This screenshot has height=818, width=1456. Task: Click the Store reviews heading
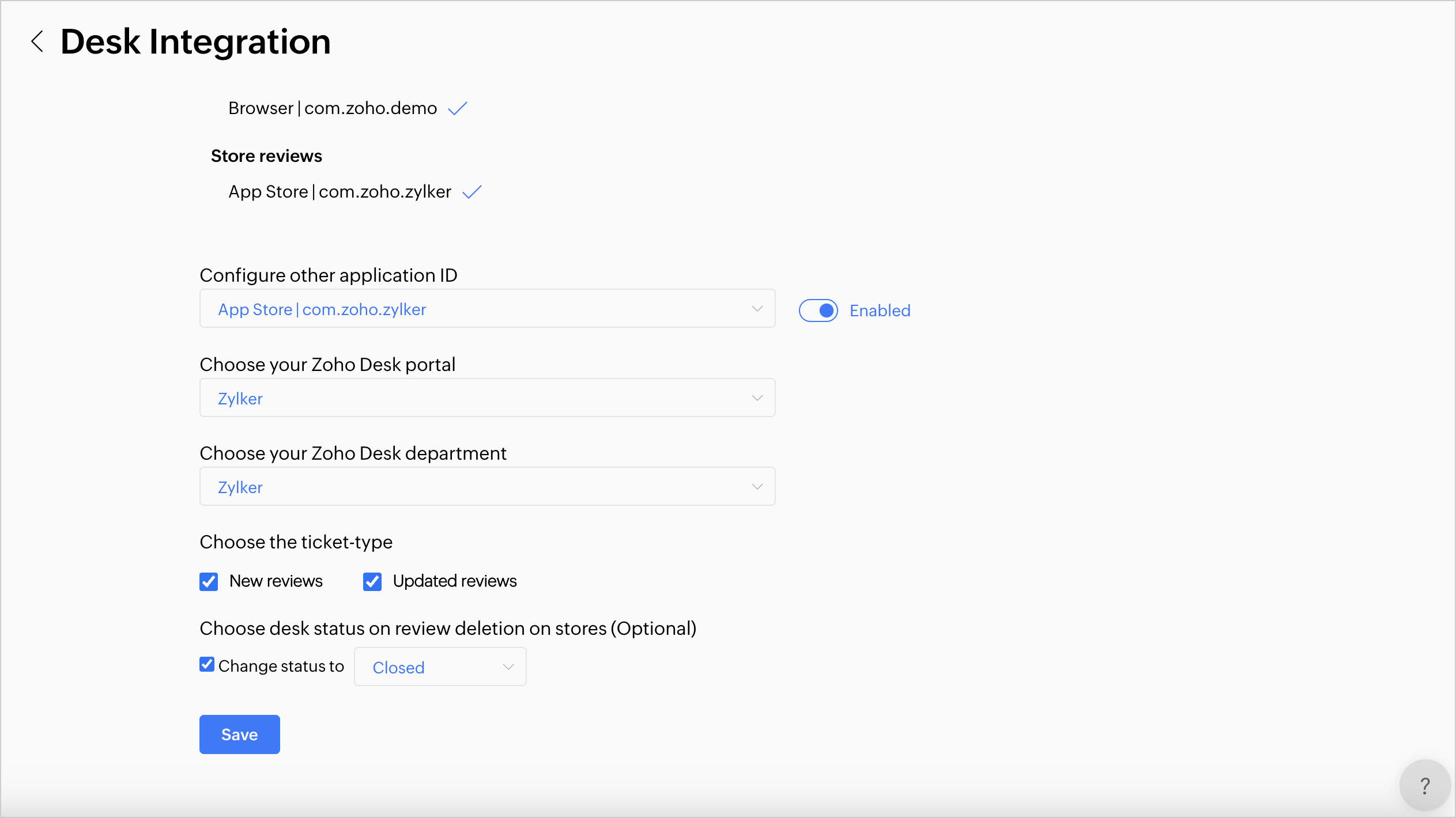pos(266,156)
